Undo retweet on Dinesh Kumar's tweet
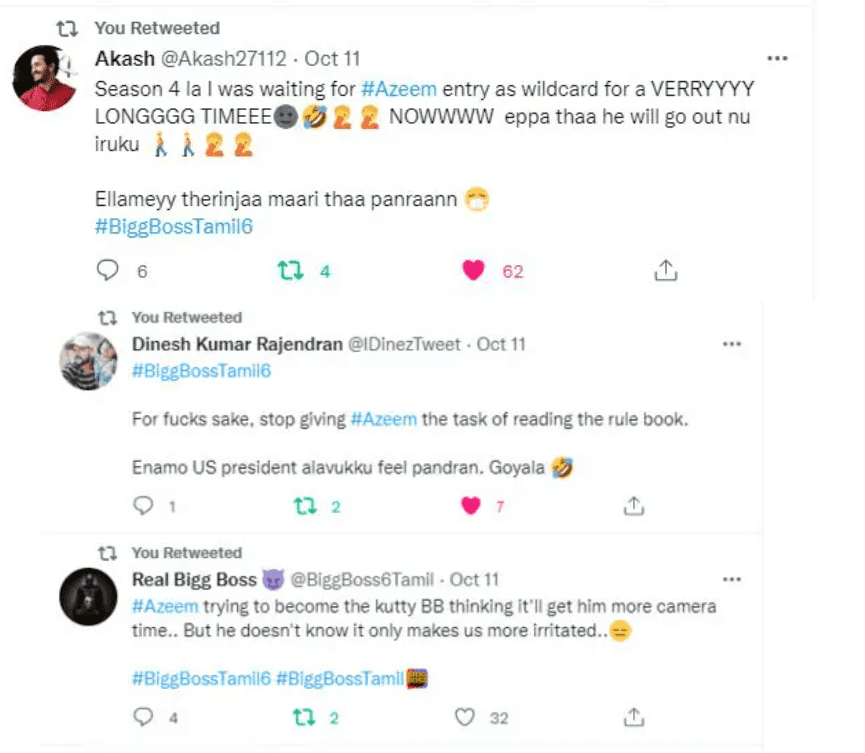 304,507
